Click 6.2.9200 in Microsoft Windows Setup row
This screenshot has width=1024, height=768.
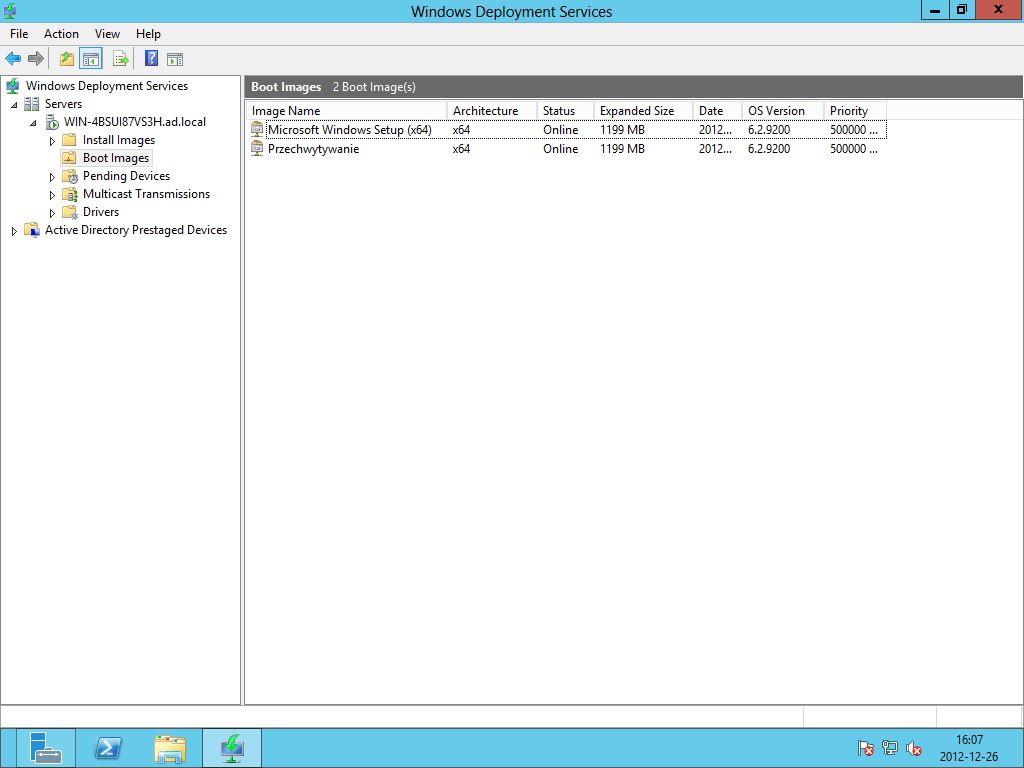[769, 130]
